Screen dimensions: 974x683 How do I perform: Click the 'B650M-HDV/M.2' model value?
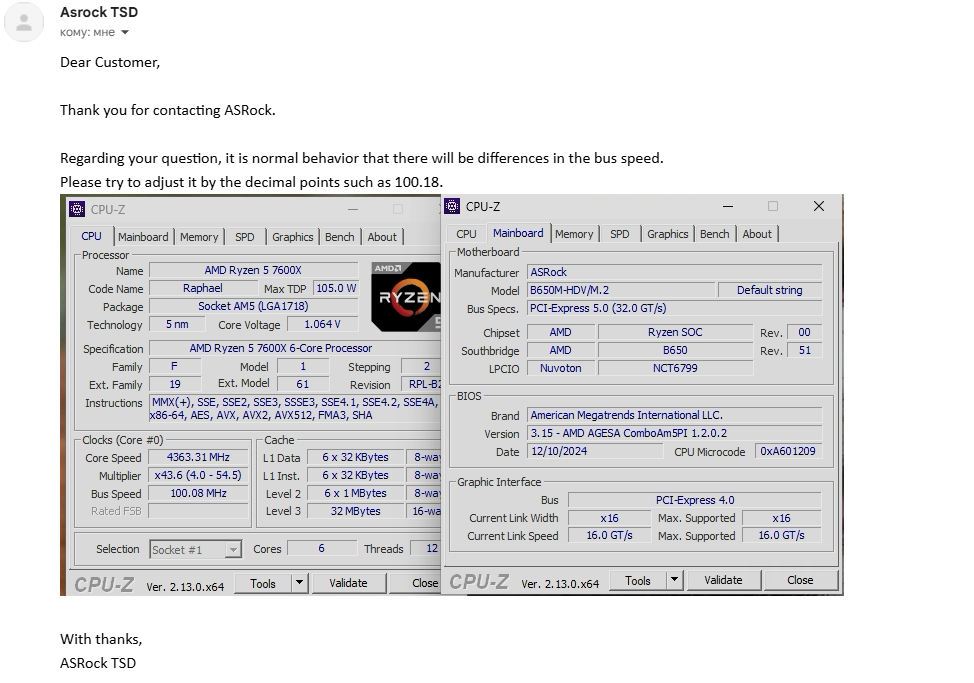[x=621, y=290]
